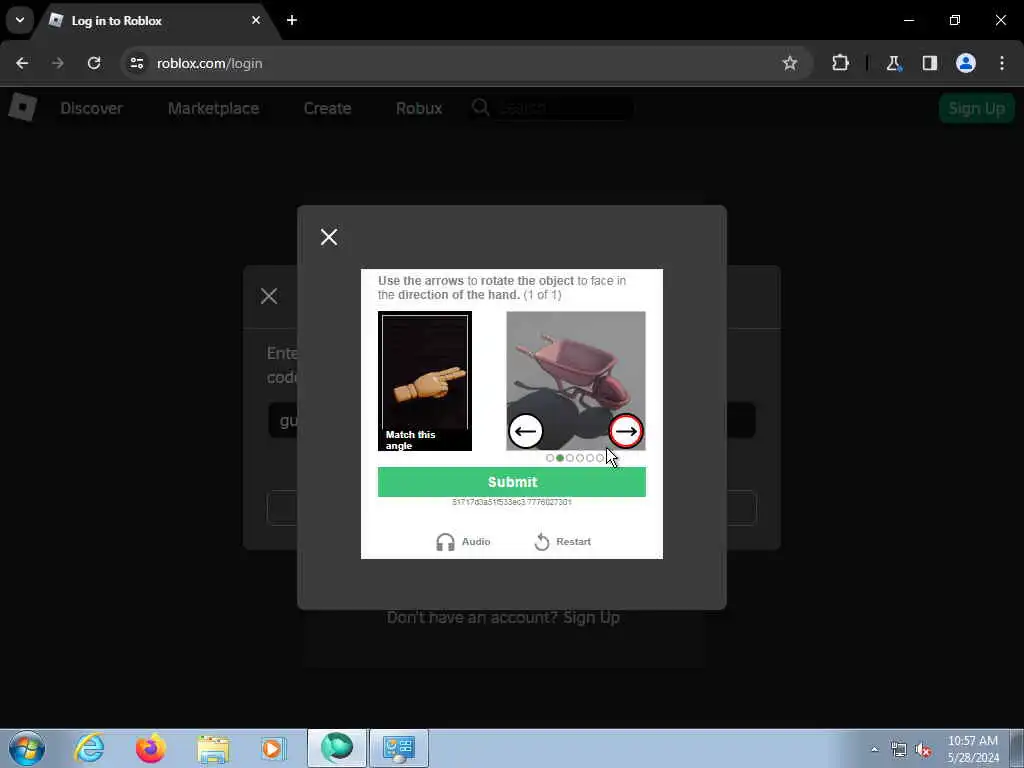Image resolution: width=1024 pixels, height=768 pixels.
Task: Open the Create page
Action: [x=327, y=108]
